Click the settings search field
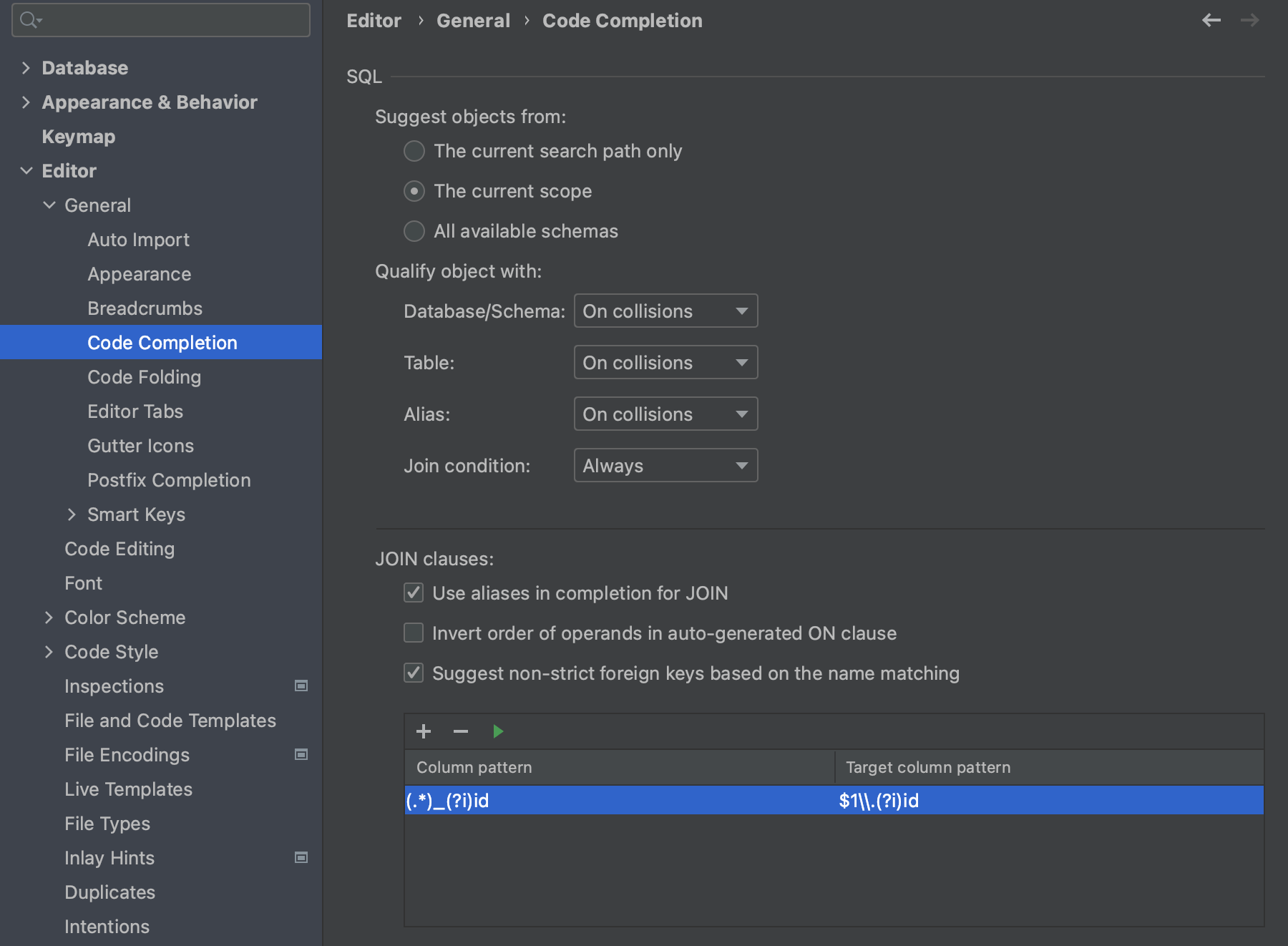Screen dimensions: 1288x946 point(160,20)
